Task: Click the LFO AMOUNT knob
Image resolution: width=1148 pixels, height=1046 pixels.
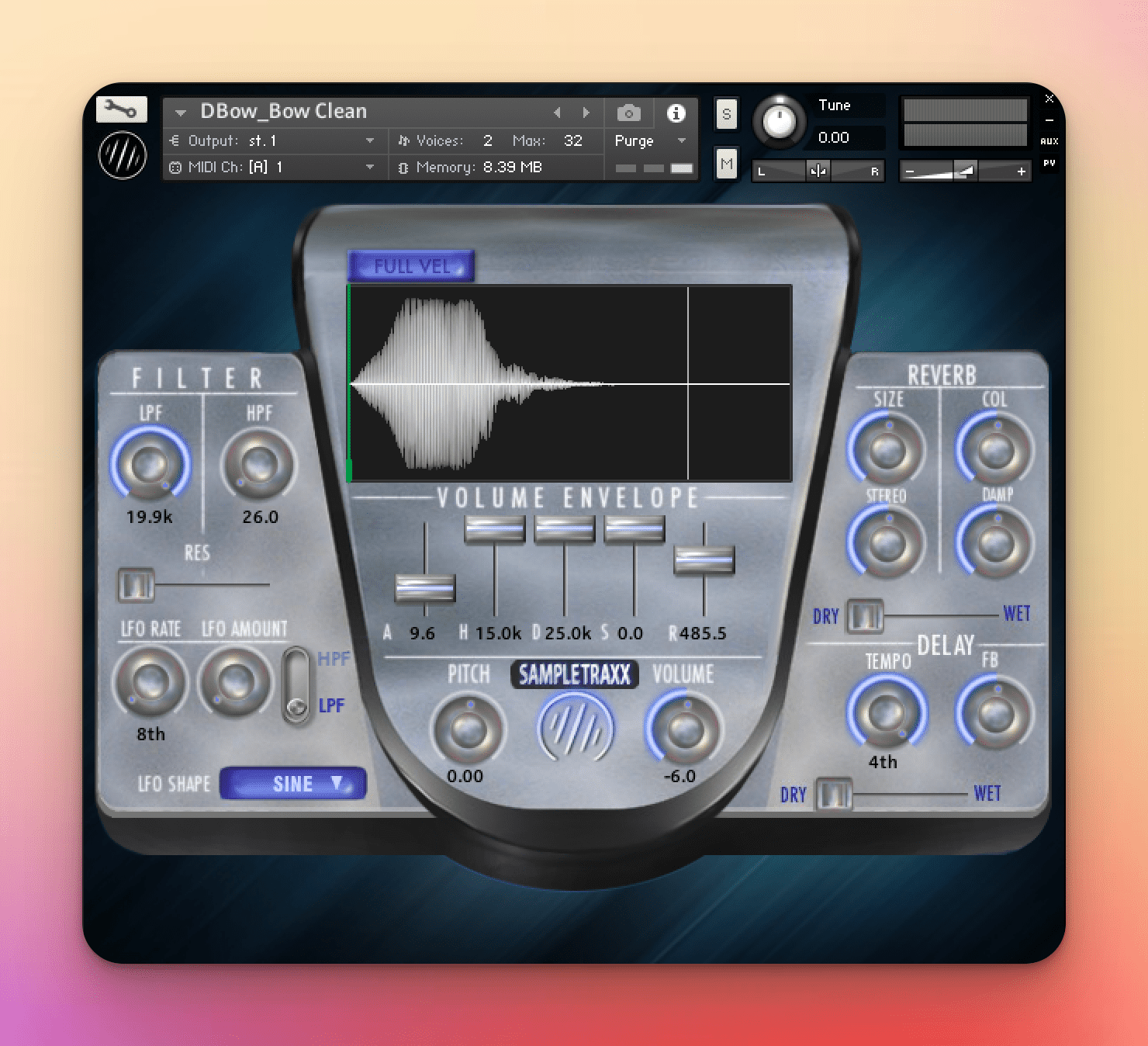Action: pyautogui.click(x=235, y=682)
